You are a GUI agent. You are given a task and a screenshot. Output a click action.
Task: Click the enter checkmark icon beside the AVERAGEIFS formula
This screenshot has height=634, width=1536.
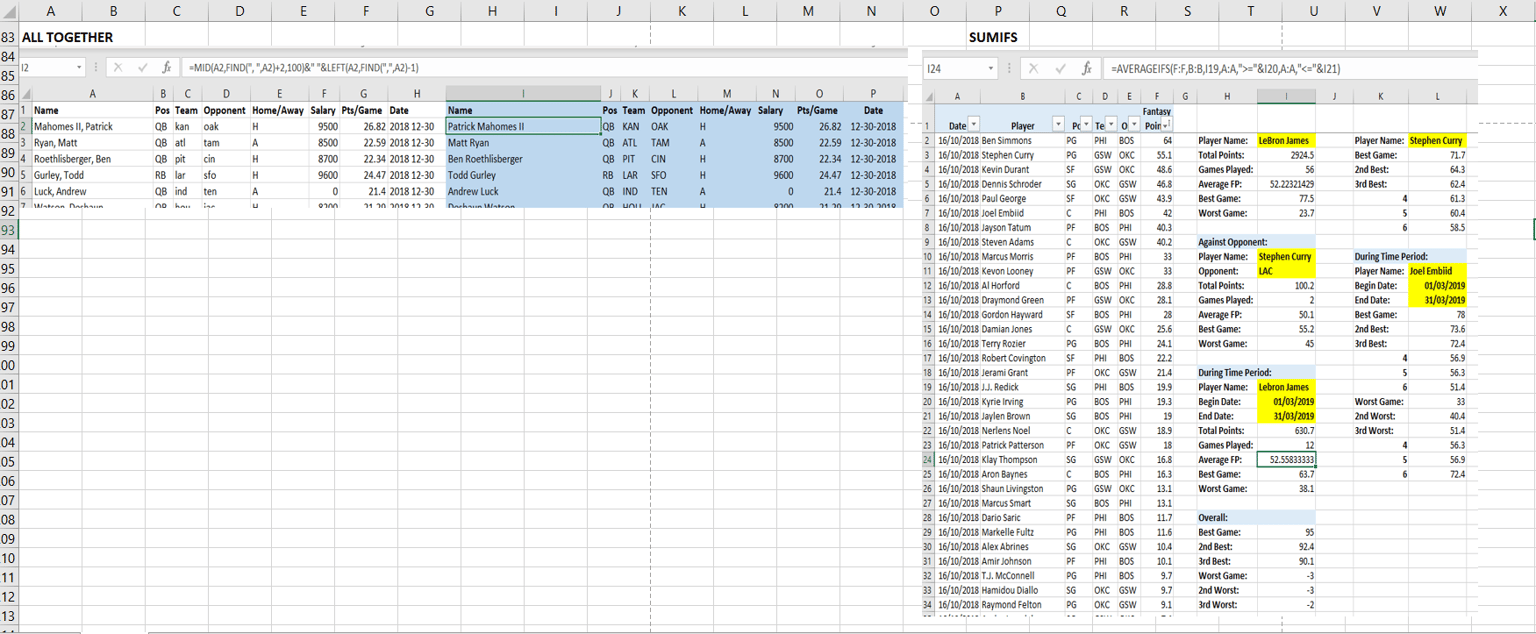coord(1061,70)
